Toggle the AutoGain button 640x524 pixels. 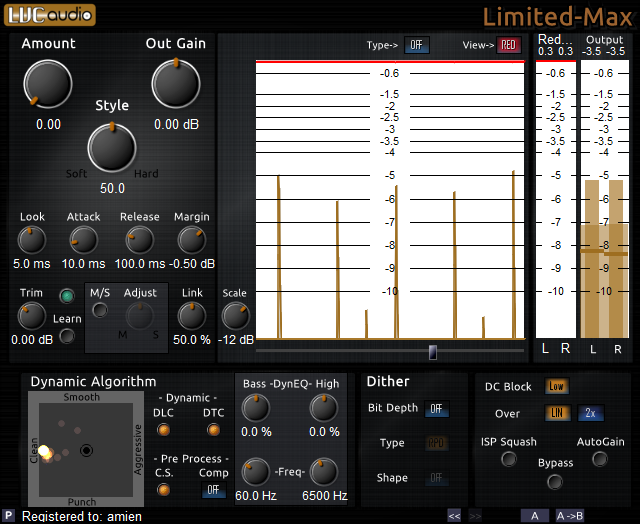(600, 460)
